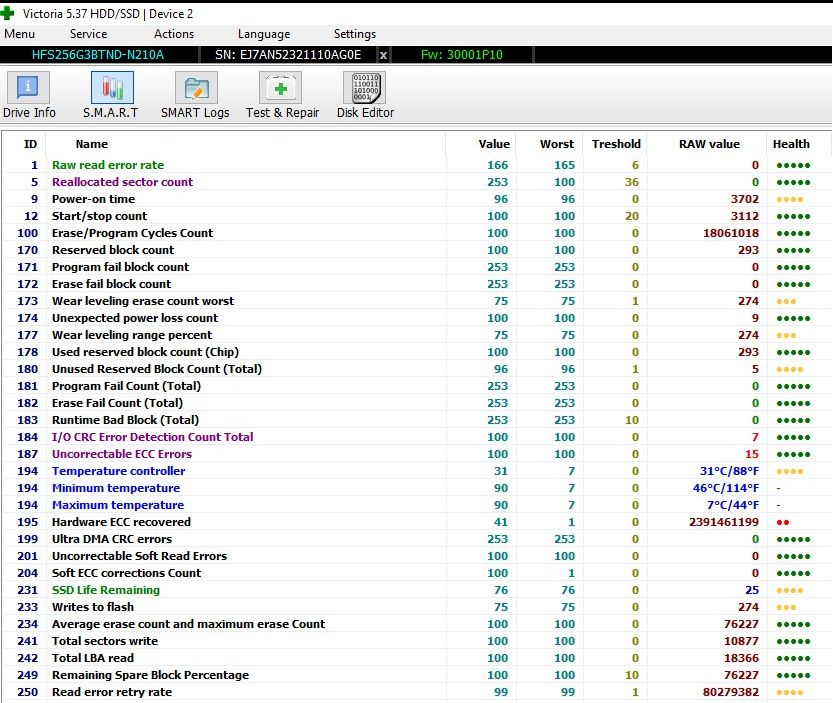Open the Drive Info panel icon
The height and width of the screenshot is (703, 833).
(x=28, y=88)
